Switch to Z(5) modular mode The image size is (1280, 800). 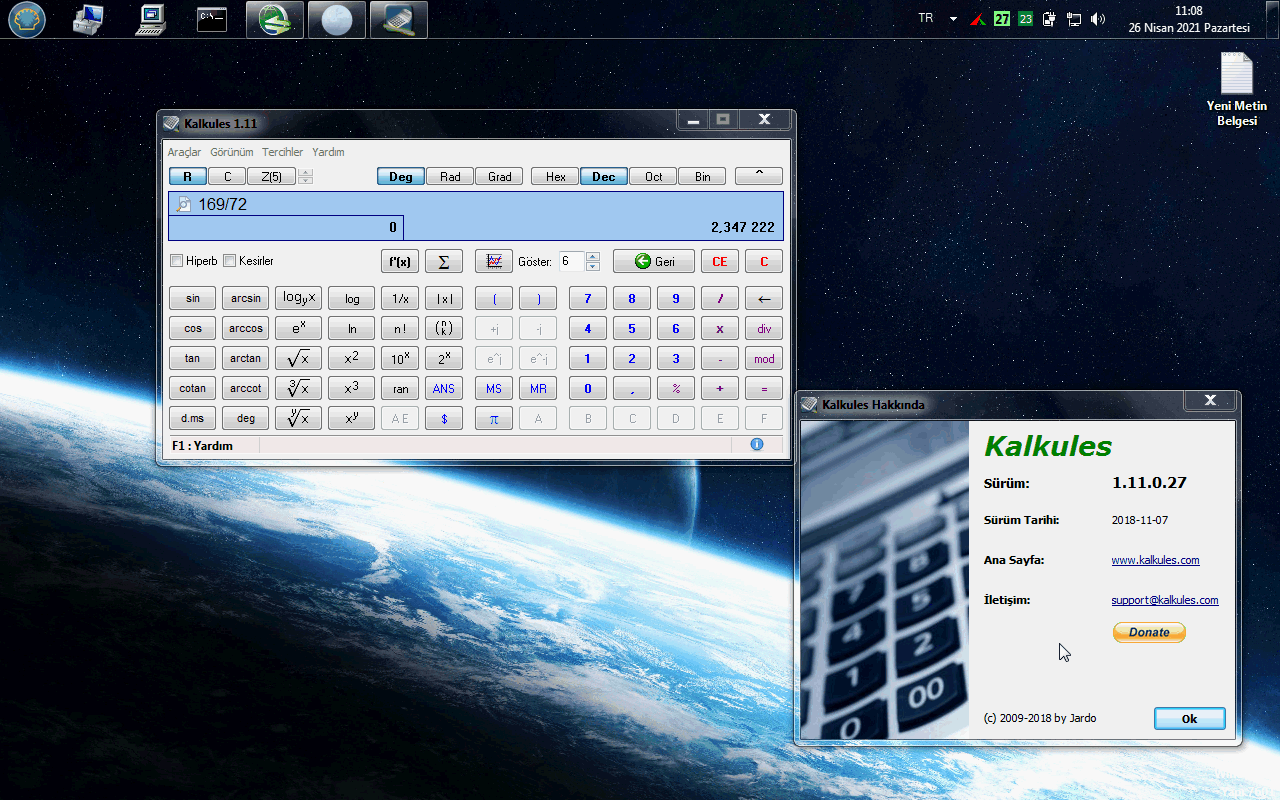(x=271, y=176)
